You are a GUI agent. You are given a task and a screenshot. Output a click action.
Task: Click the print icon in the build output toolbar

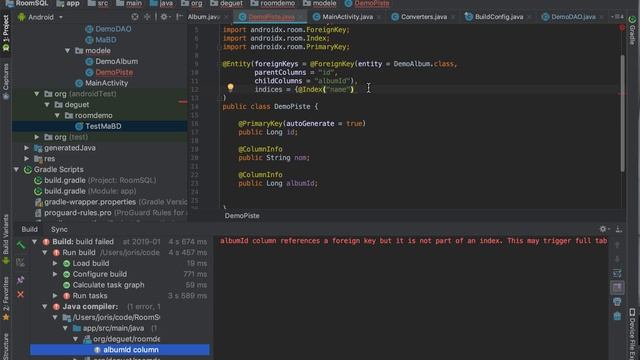617,302
